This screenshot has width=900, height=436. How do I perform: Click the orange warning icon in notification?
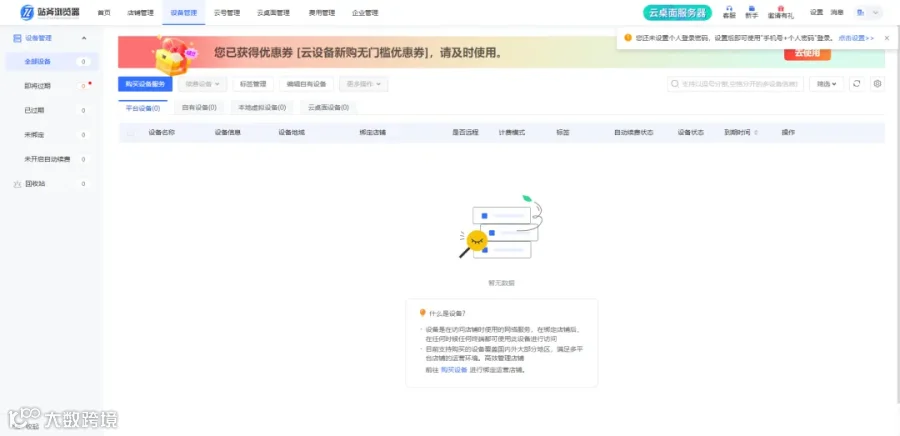[628, 38]
